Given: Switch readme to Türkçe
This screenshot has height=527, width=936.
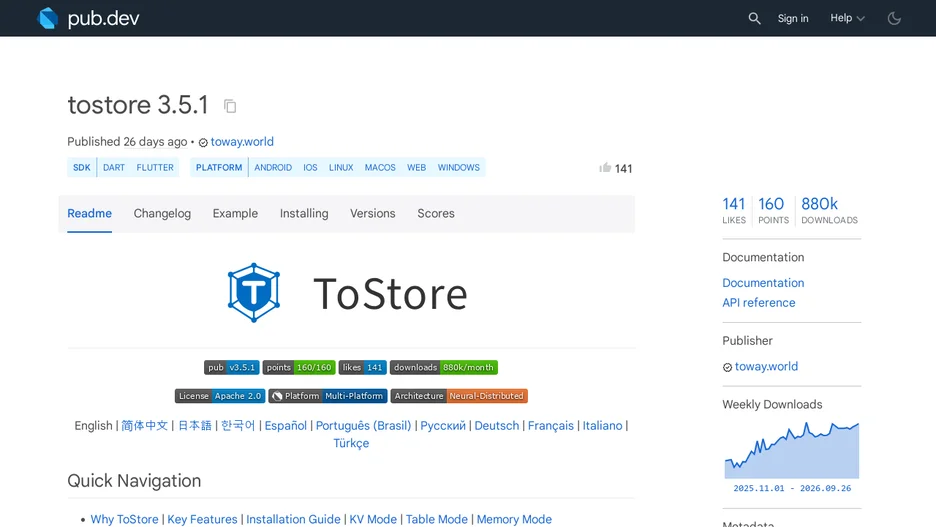Looking at the screenshot, I should pyautogui.click(x=351, y=443).
